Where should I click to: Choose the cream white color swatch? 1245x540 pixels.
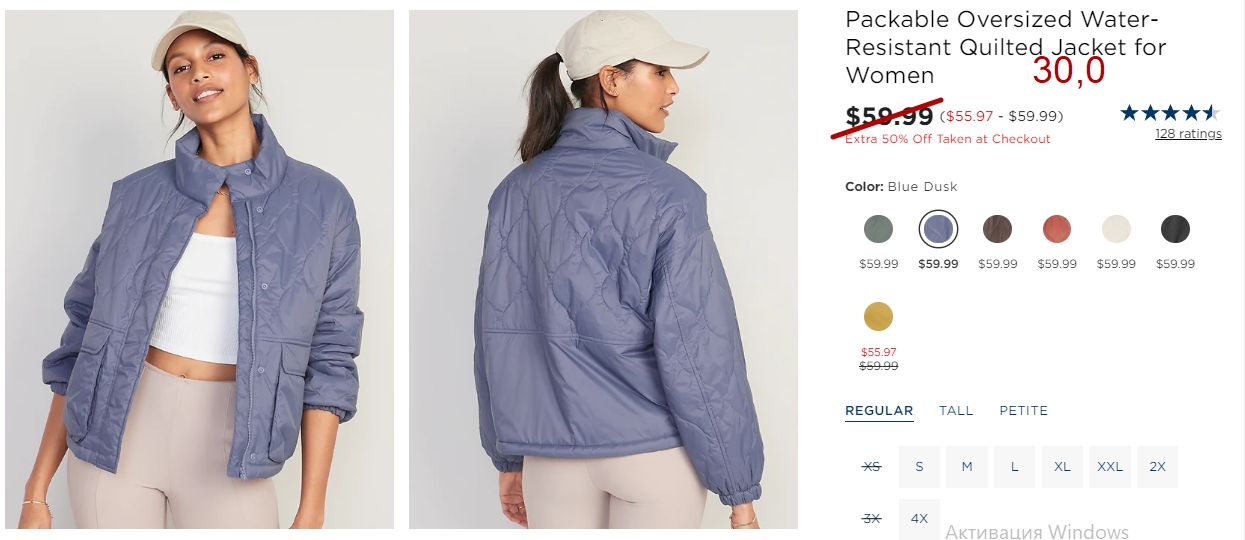coord(1116,229)
